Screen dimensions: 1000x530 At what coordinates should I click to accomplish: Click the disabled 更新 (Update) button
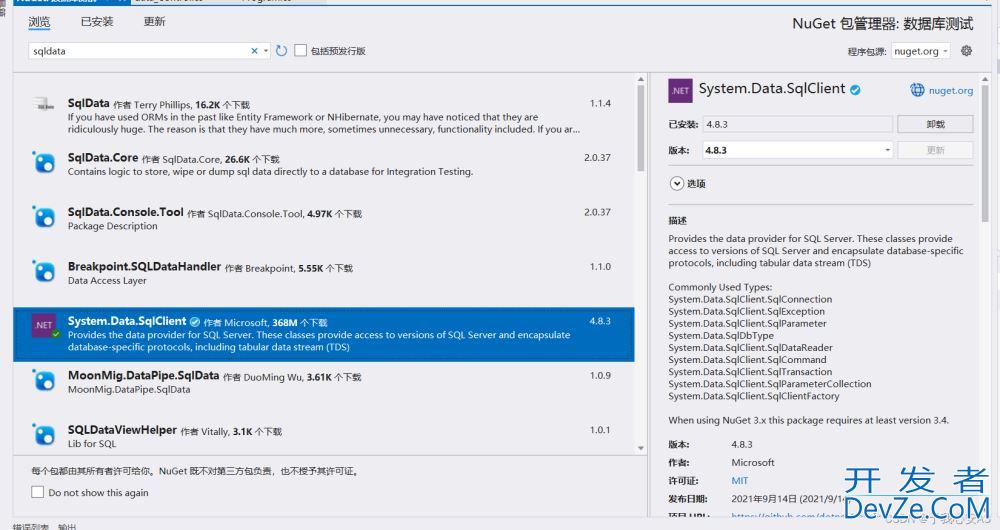point(935,151)
